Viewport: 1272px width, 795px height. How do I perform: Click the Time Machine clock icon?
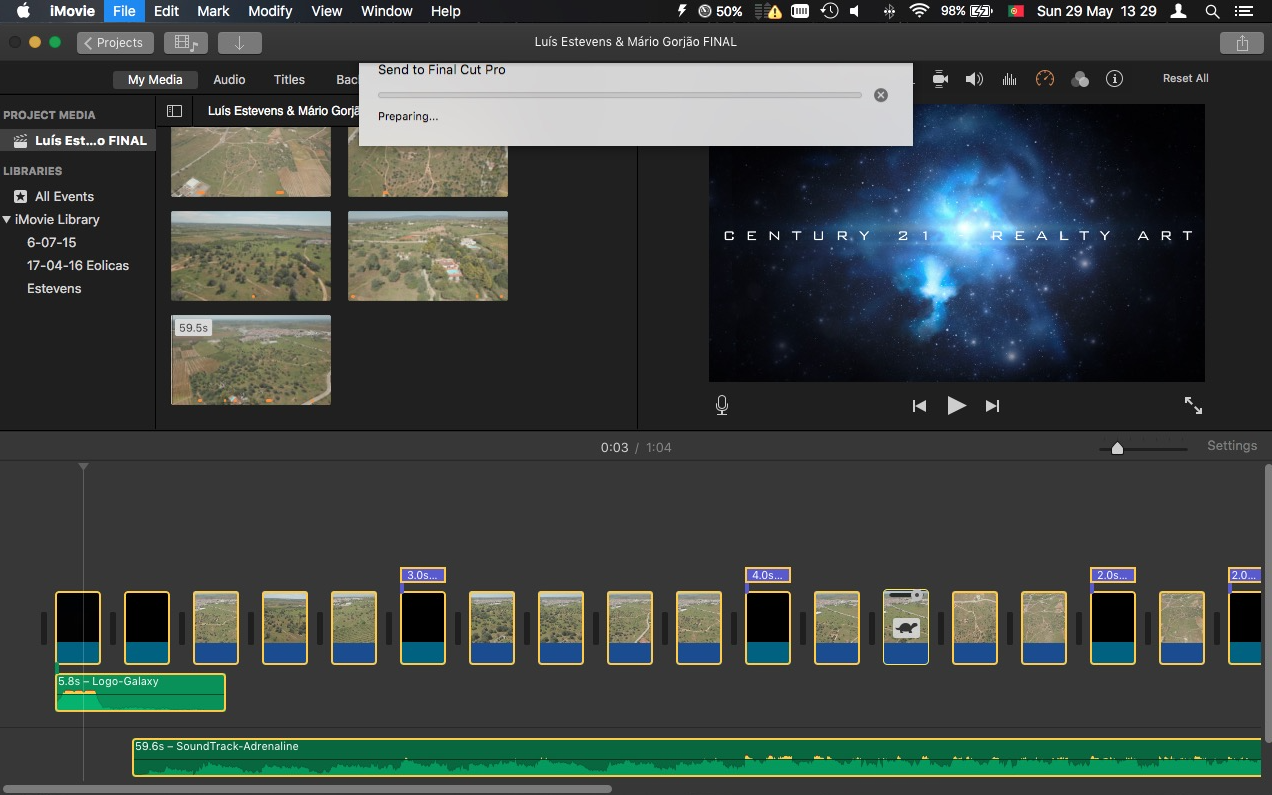(829, 11)
